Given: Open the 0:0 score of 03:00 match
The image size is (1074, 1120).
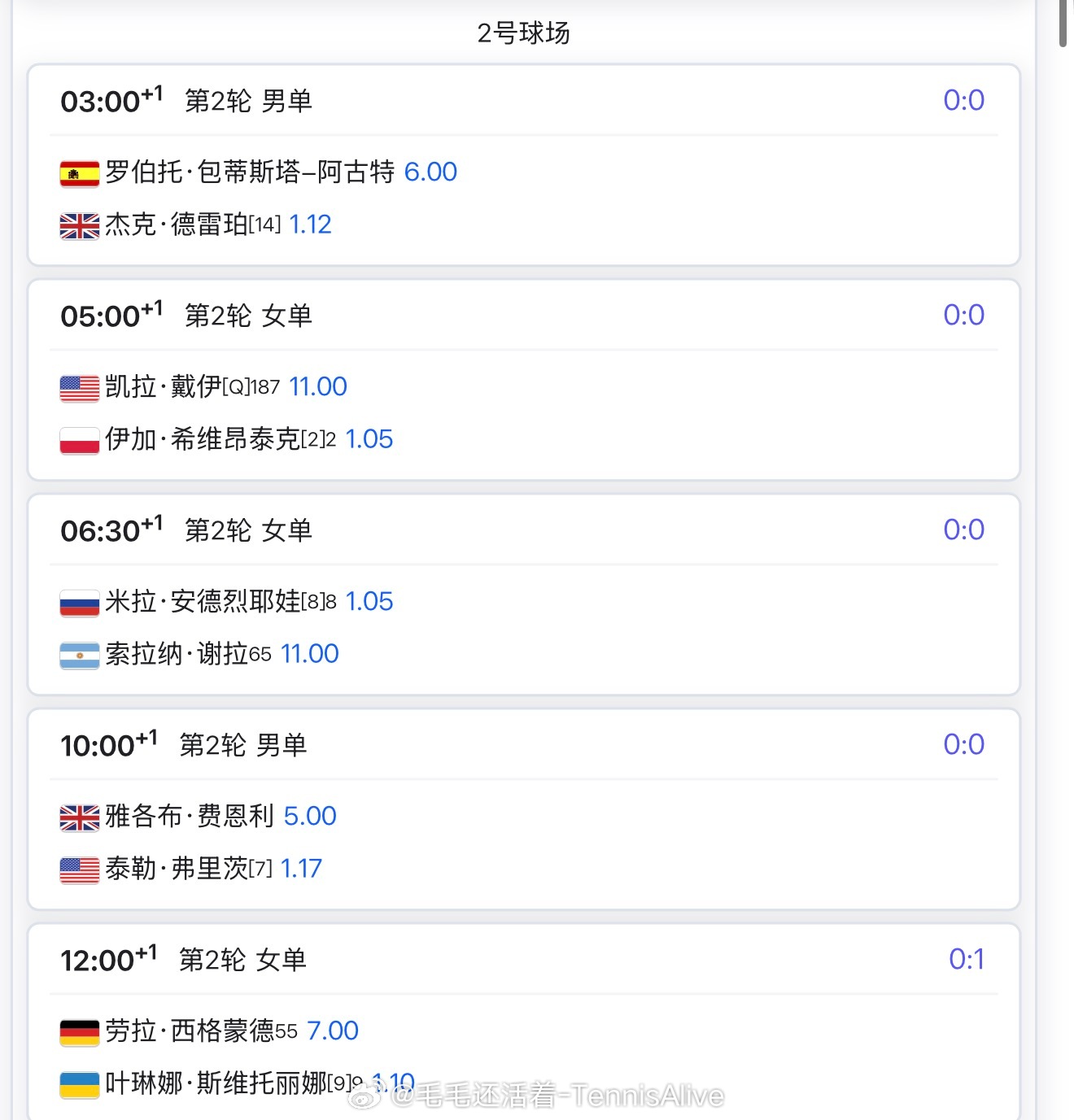Looking at the screenshot, I should tap(963, 100).
